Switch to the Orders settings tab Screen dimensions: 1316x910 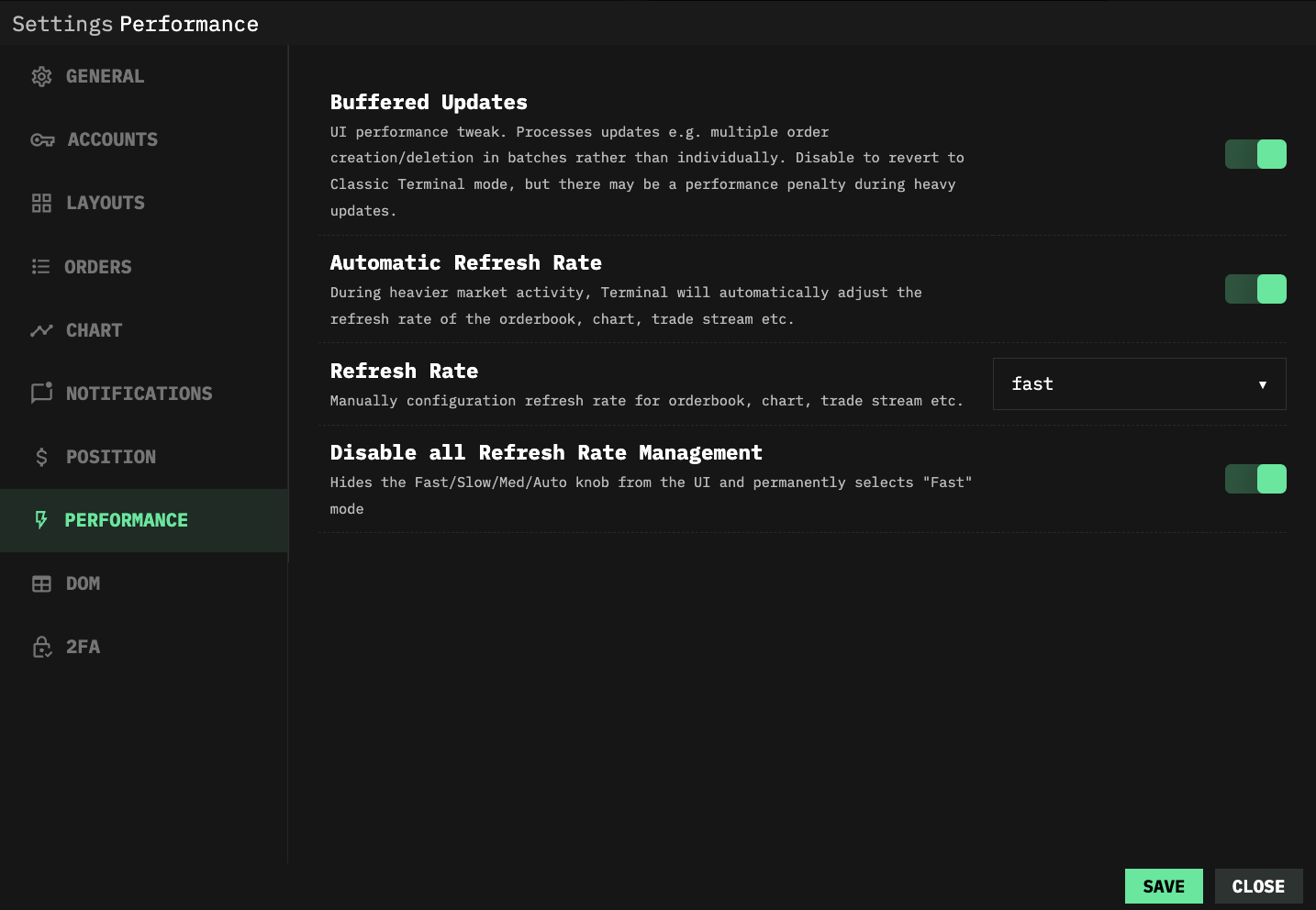click(98, 267)
